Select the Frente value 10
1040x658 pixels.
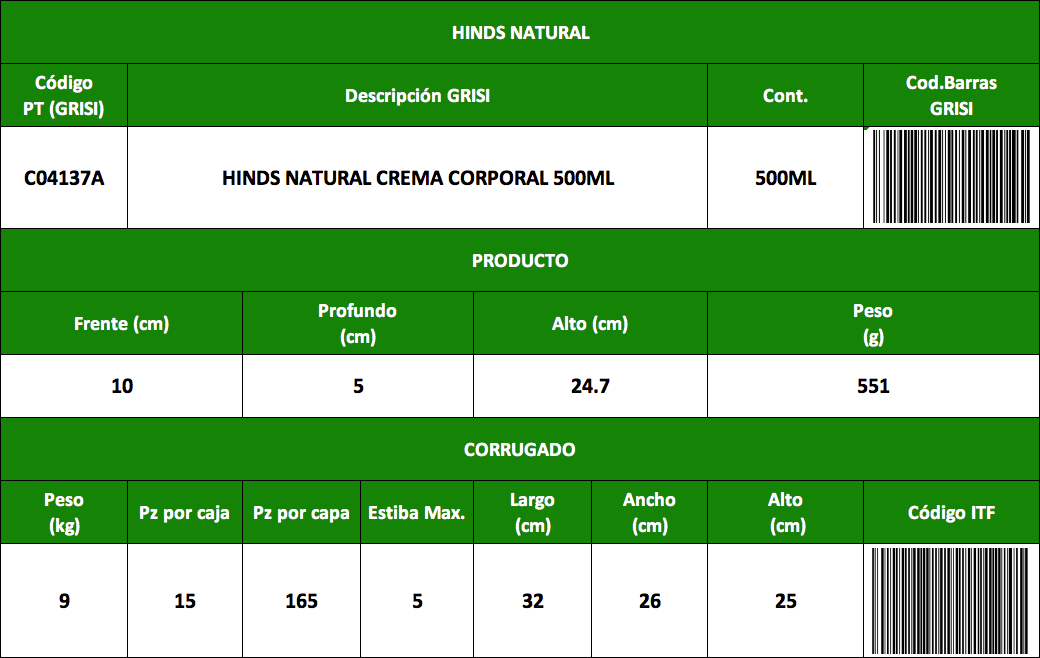click(x=121, y=386)
